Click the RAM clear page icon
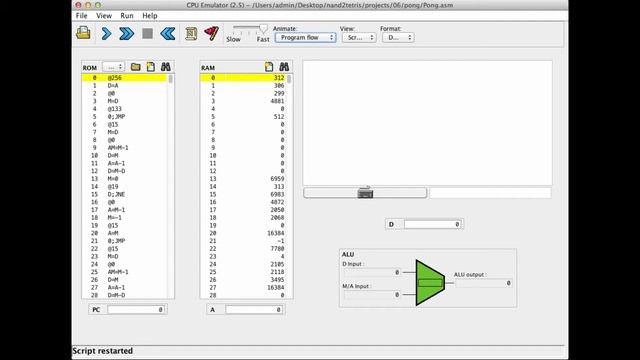The width and height of the screenshot is (640, 360). [x=269, y=67]
